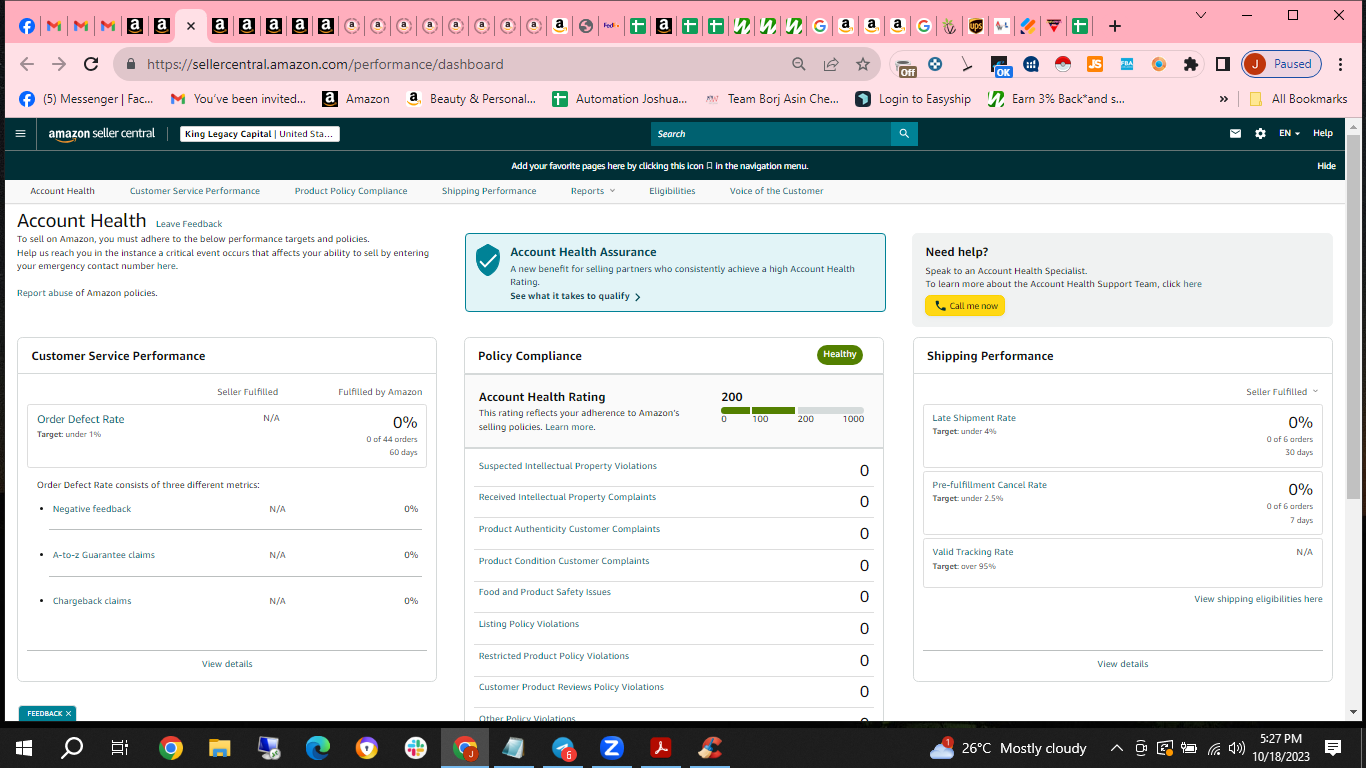Screen dimensions: 1366x768
Task: Open the Account Health tab
Action: click(x=62, y=191)
